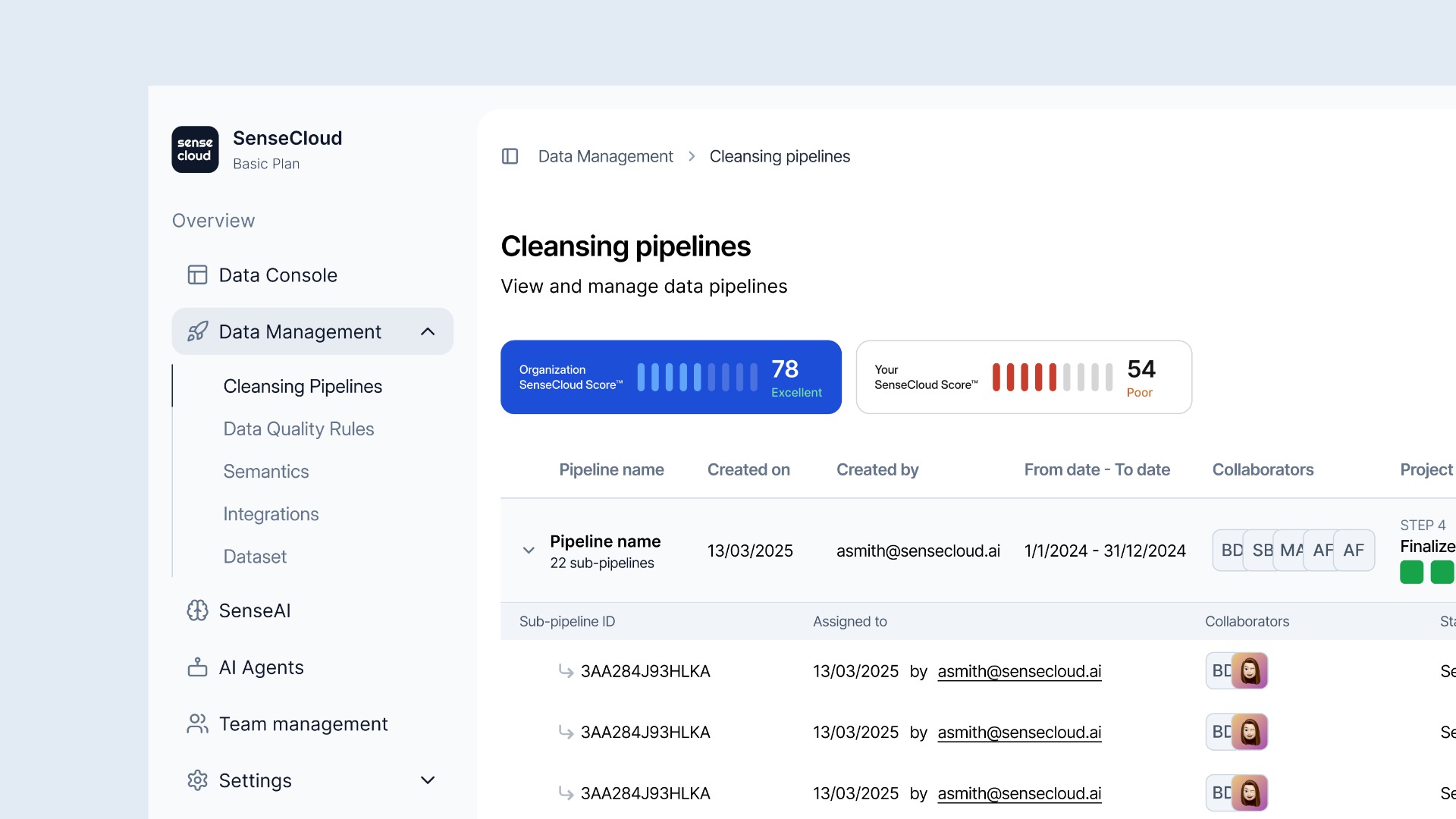
Task: Click the STEP 4 label
Action: [1423, 525]
